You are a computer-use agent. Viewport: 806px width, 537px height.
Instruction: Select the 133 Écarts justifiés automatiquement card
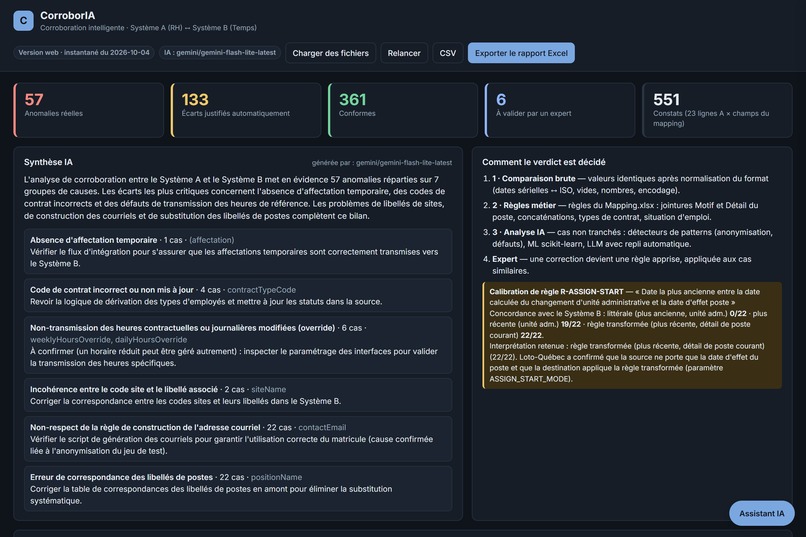pos(246,110)
